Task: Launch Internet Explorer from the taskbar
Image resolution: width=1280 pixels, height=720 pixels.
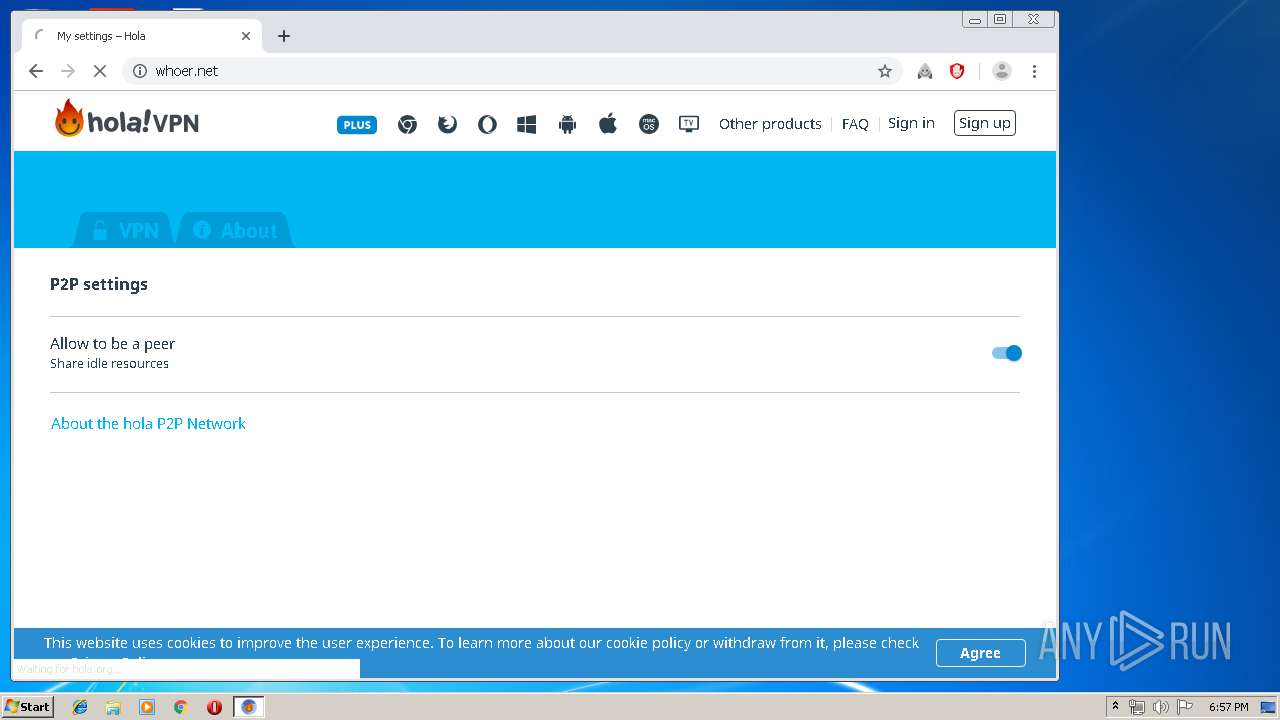Action: [x=80, y=707]
